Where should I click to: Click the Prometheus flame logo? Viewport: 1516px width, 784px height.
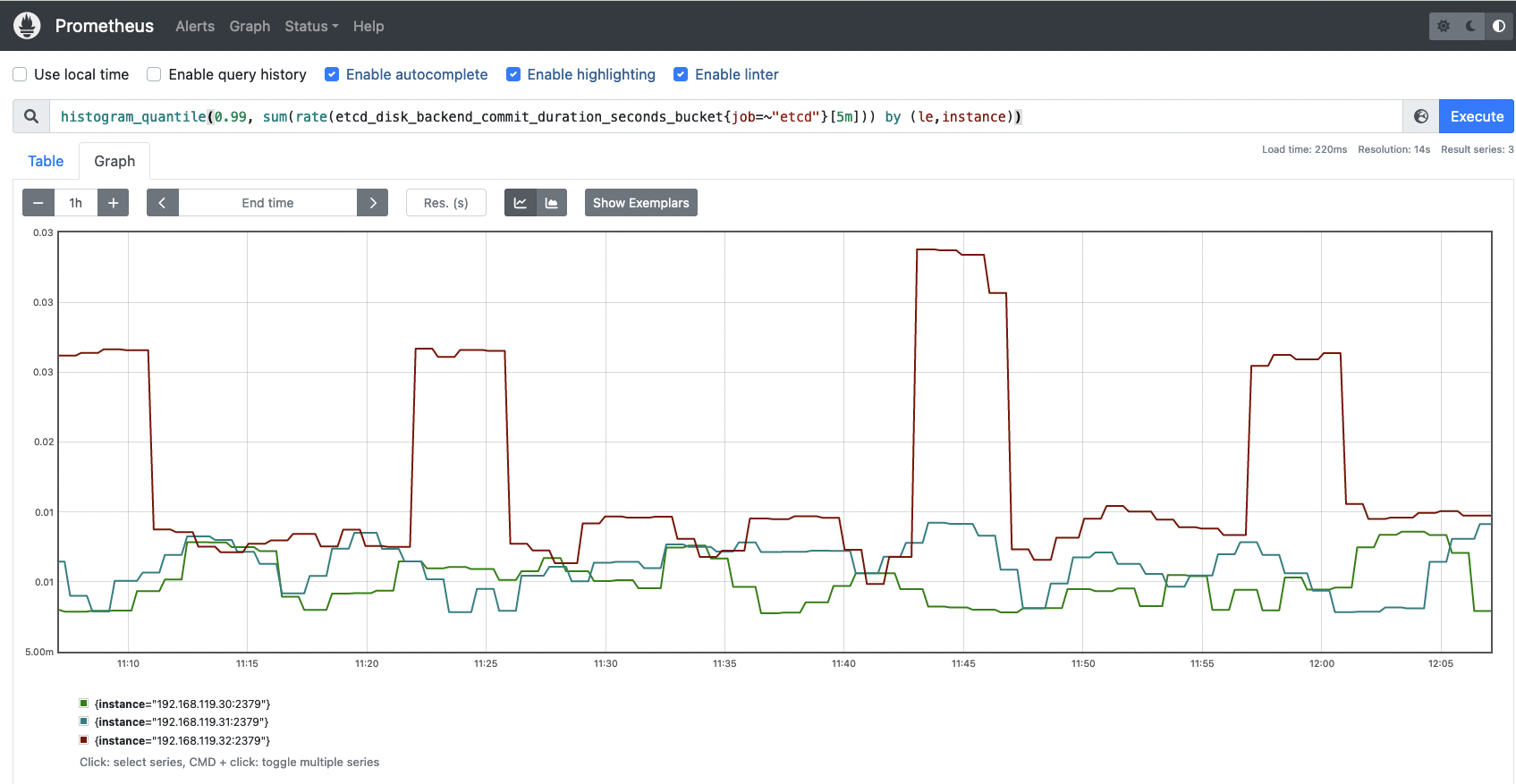28,26
